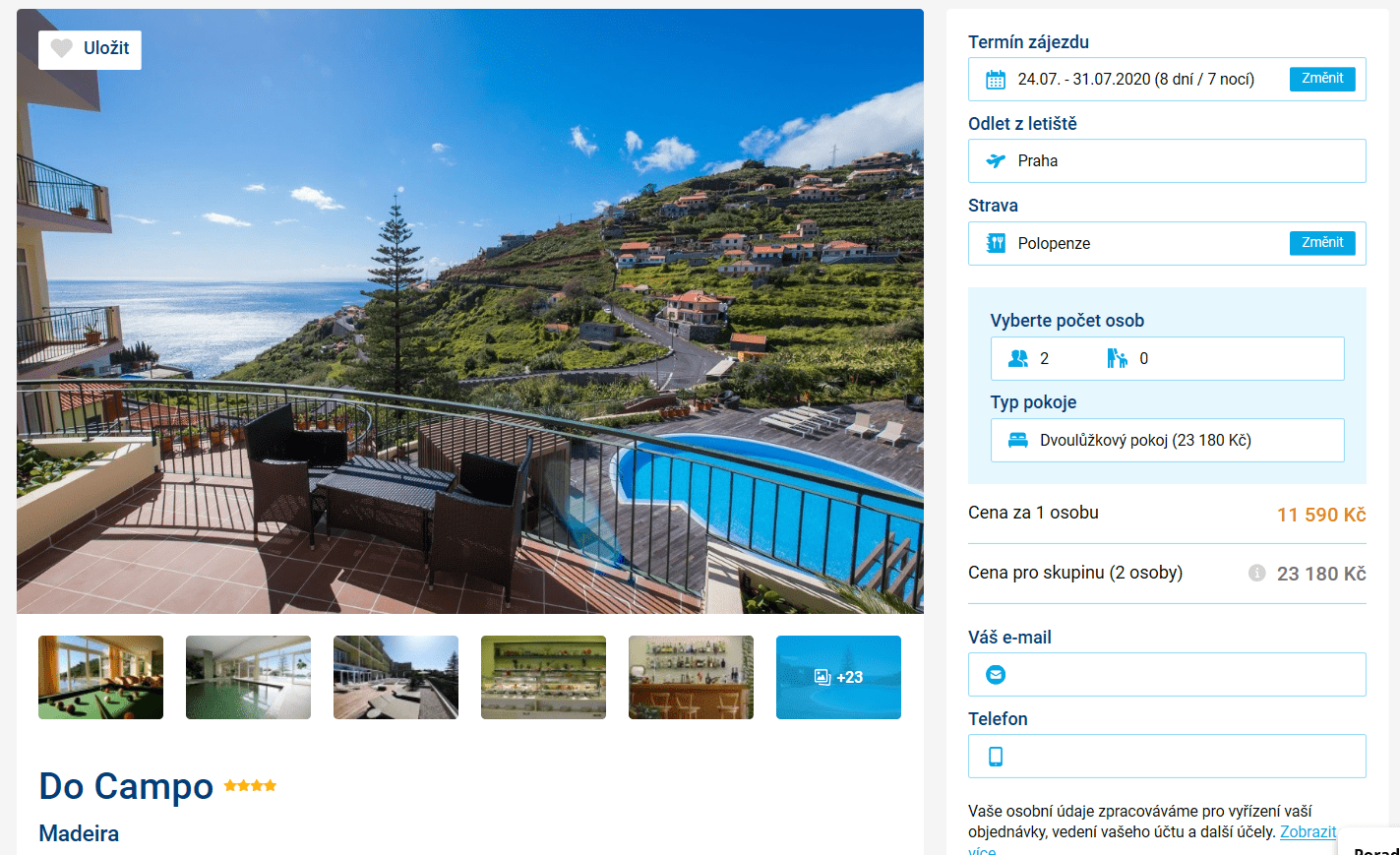Open the person count selector
The image size is (1400, 855).
click(1167, 358)
